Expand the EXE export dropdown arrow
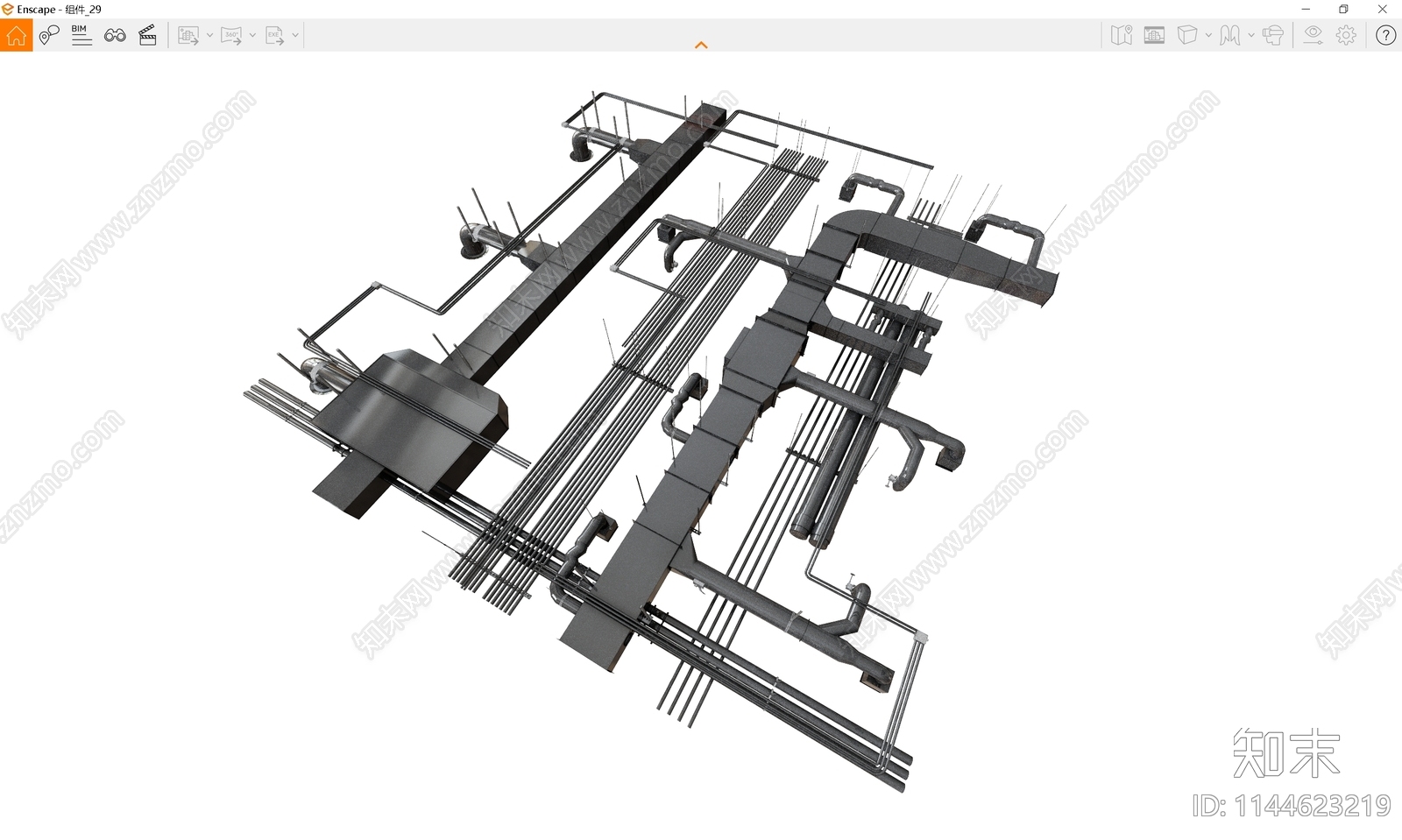This screenshot has height=840, width=1402. coord(295,36)
